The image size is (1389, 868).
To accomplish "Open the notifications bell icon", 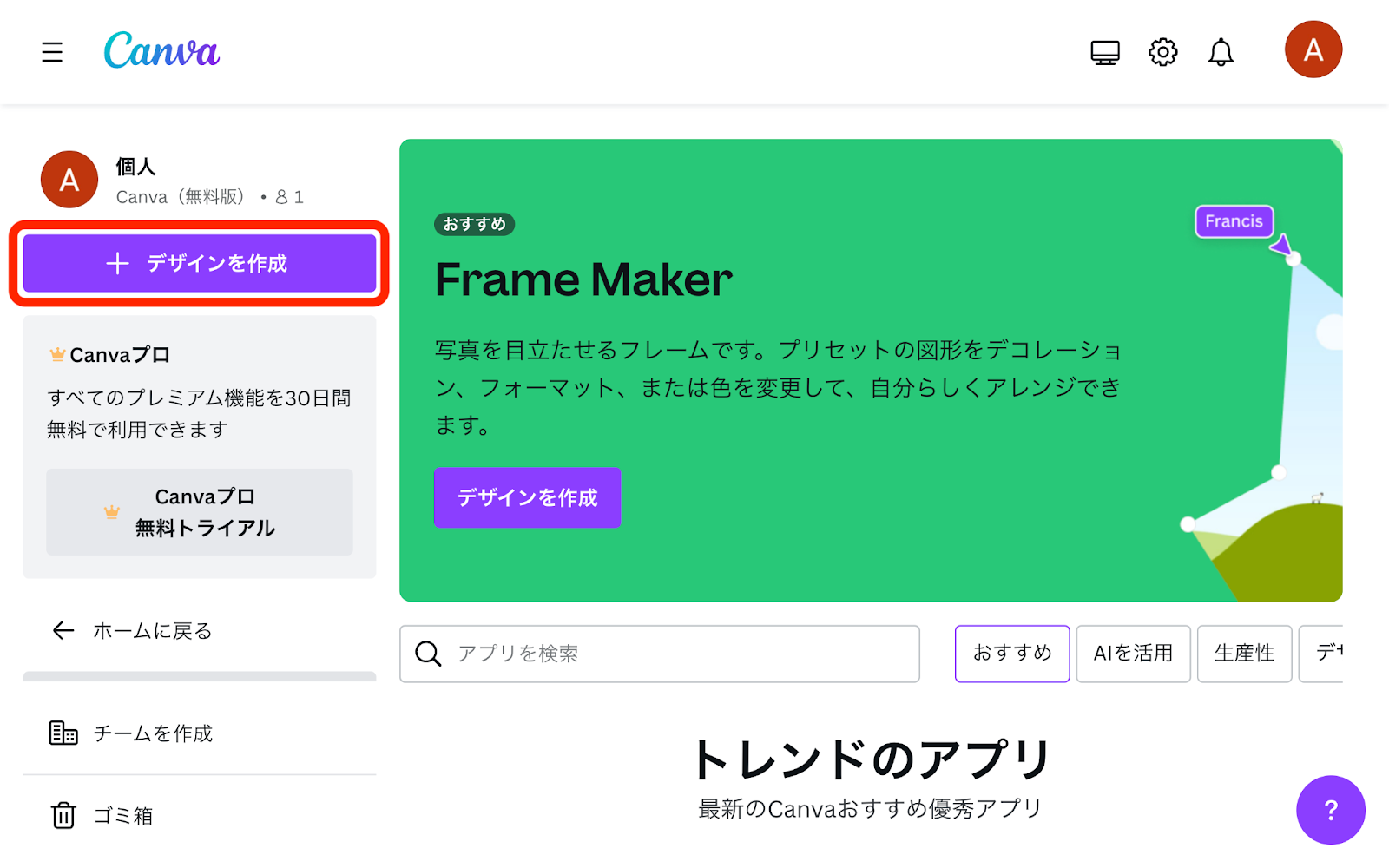I will tap(1221, 52).
